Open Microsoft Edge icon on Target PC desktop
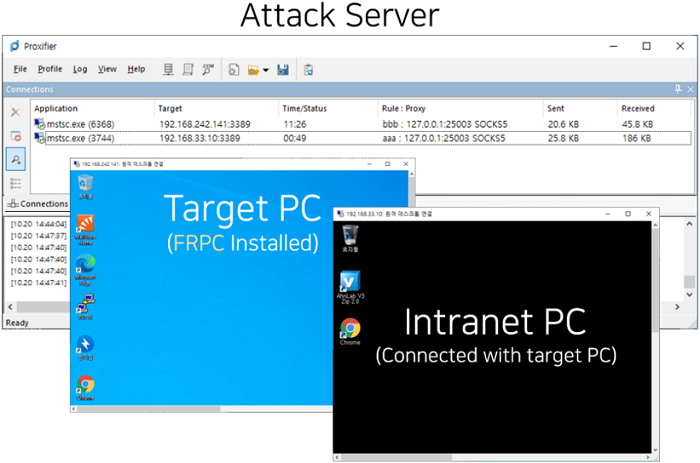Image resolution: width=700 pixels, height=463 pixels. pyautogui.click(x=85, y=270)
